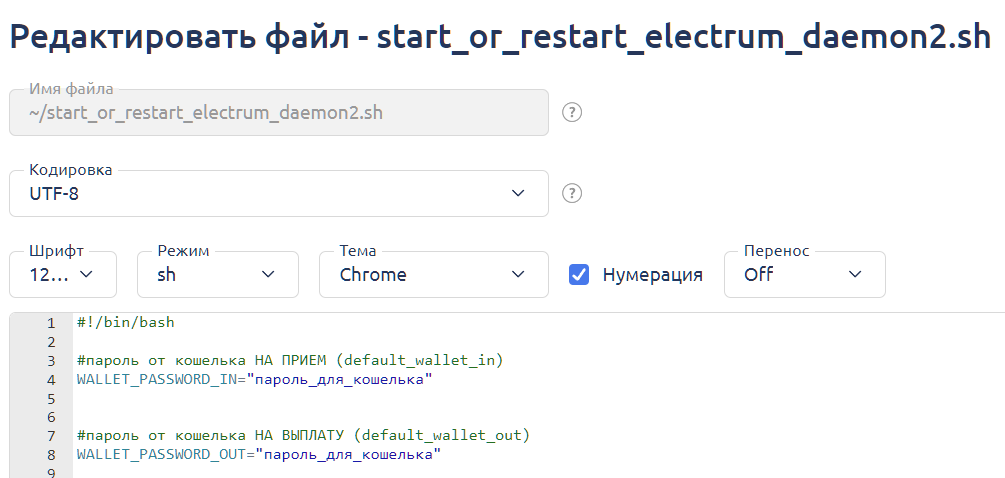
Task: Click the default_wallet_in comment line
Action: point(289,360)
